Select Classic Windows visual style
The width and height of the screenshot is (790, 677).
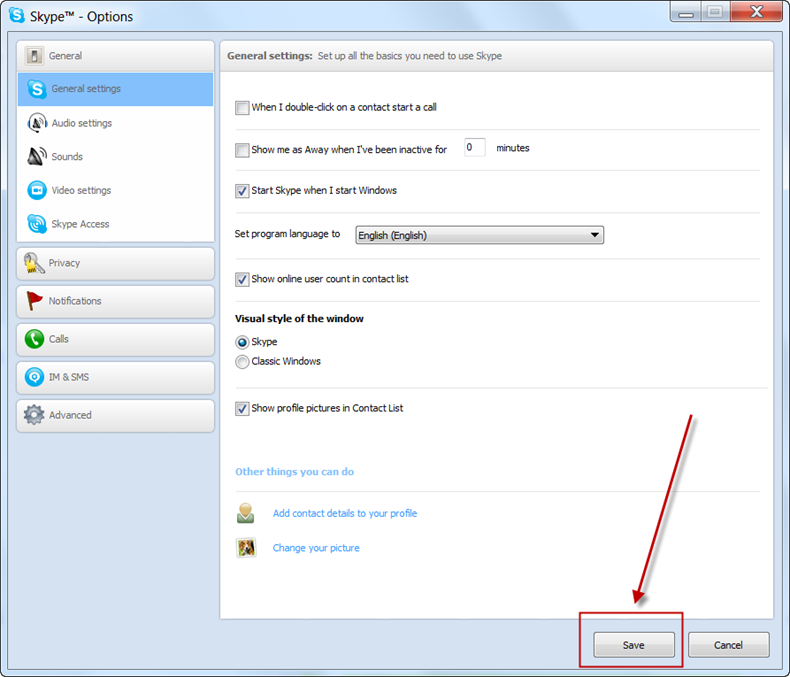[x=242, y=362]
